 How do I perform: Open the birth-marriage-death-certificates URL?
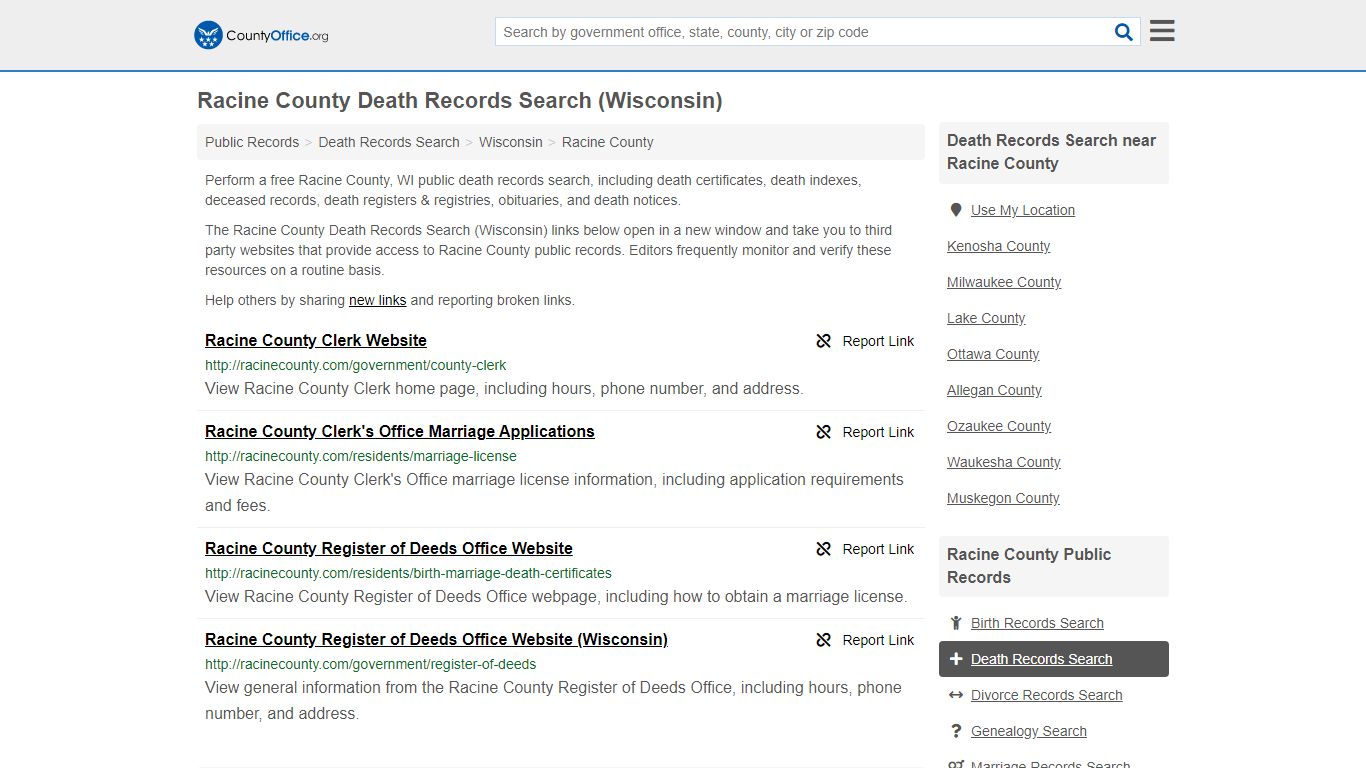pyautogui.click(x=408, y=573)
